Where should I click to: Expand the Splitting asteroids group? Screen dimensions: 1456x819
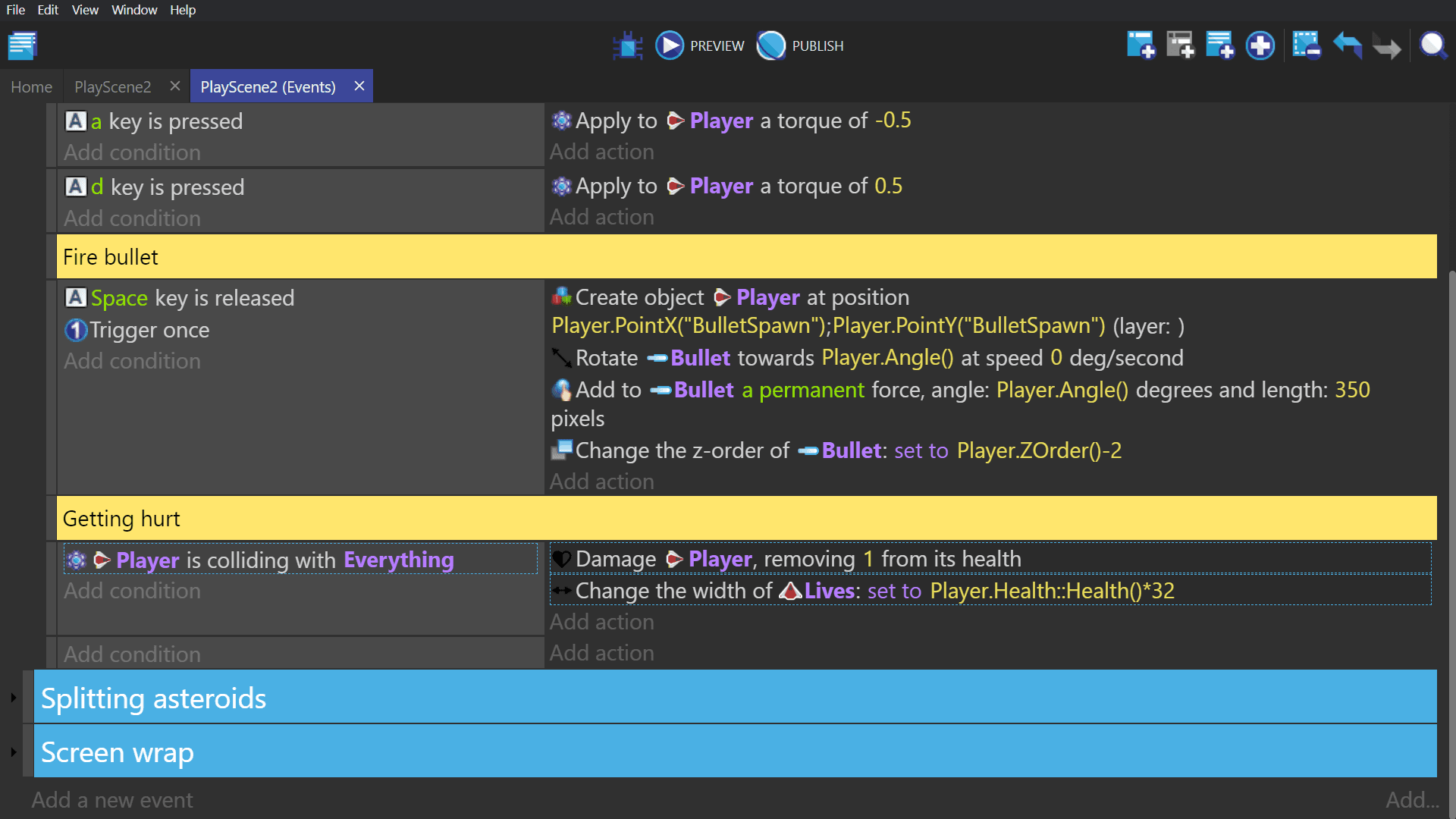13,698
